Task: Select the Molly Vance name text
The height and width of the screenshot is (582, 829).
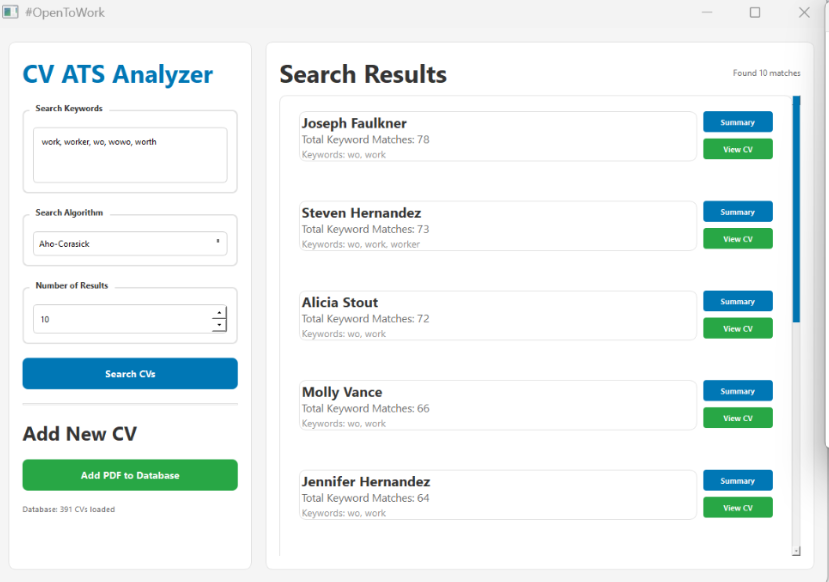Action: click(x=342, y=392)
